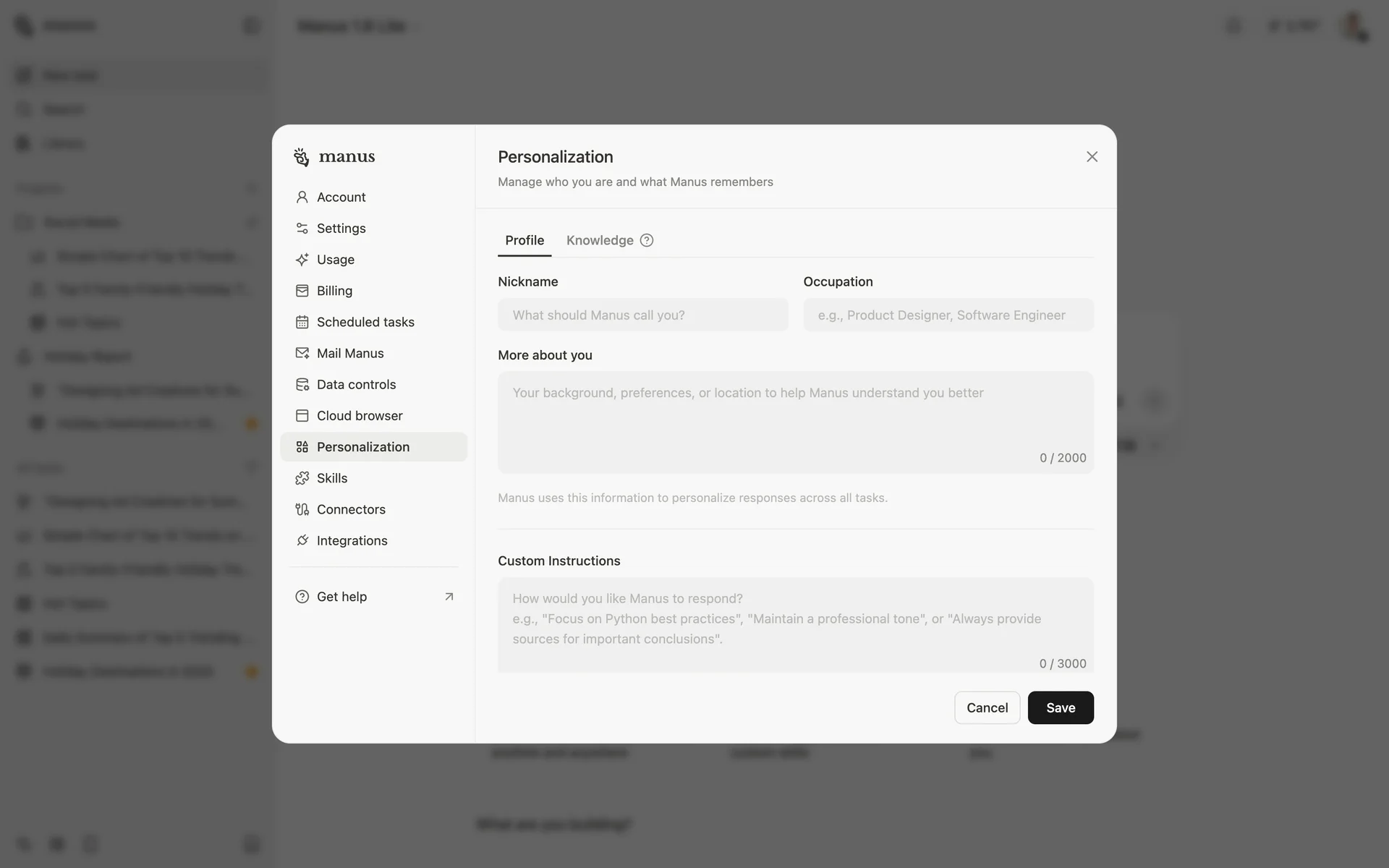Click the Account person icon
Screen dimensions: 1389x868
[302, 197]
